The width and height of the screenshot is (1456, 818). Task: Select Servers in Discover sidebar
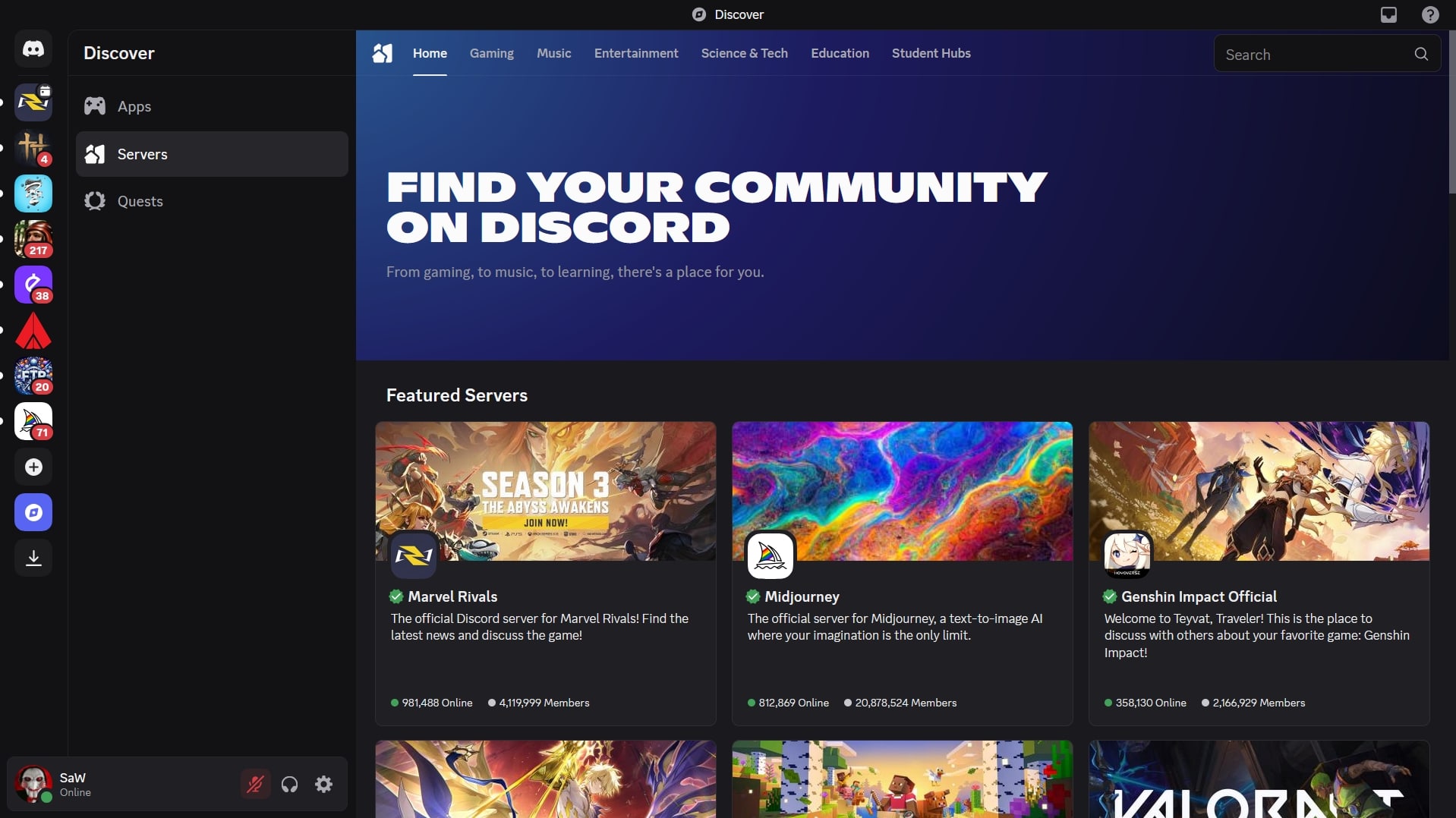212,154
